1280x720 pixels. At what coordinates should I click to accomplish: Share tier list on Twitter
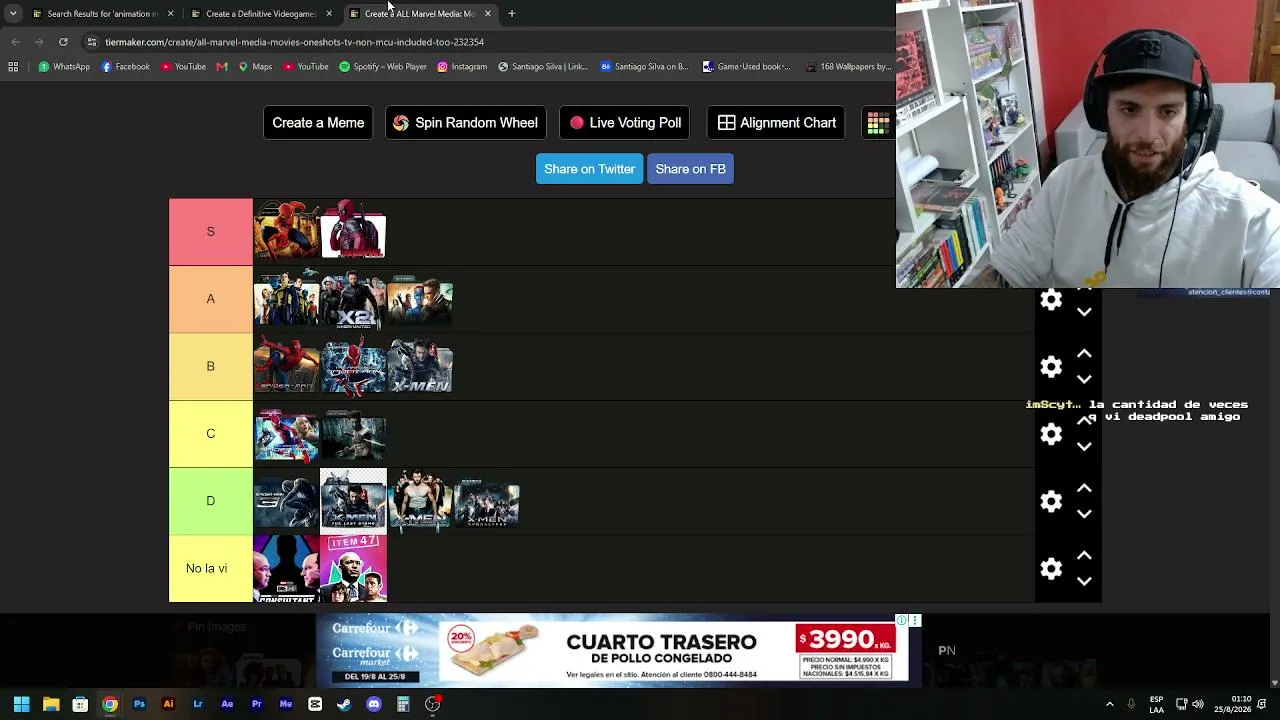click(589, 169)
